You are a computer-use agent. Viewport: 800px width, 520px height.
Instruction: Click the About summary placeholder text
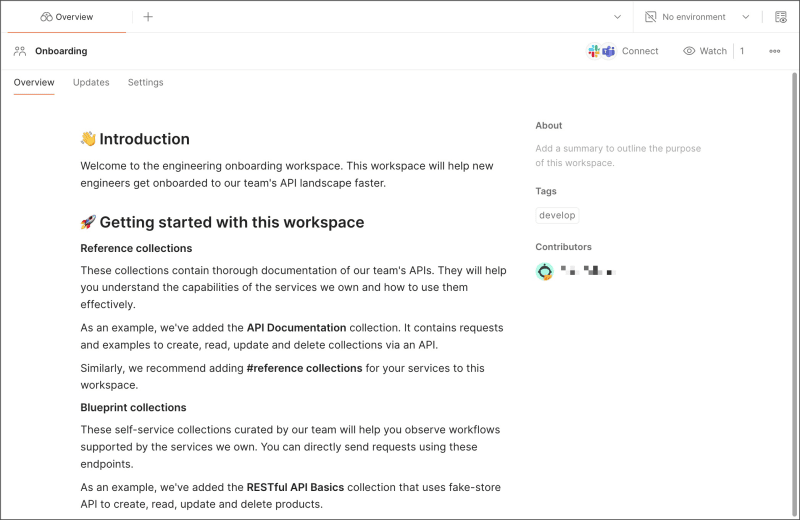[x=618, y=155]
